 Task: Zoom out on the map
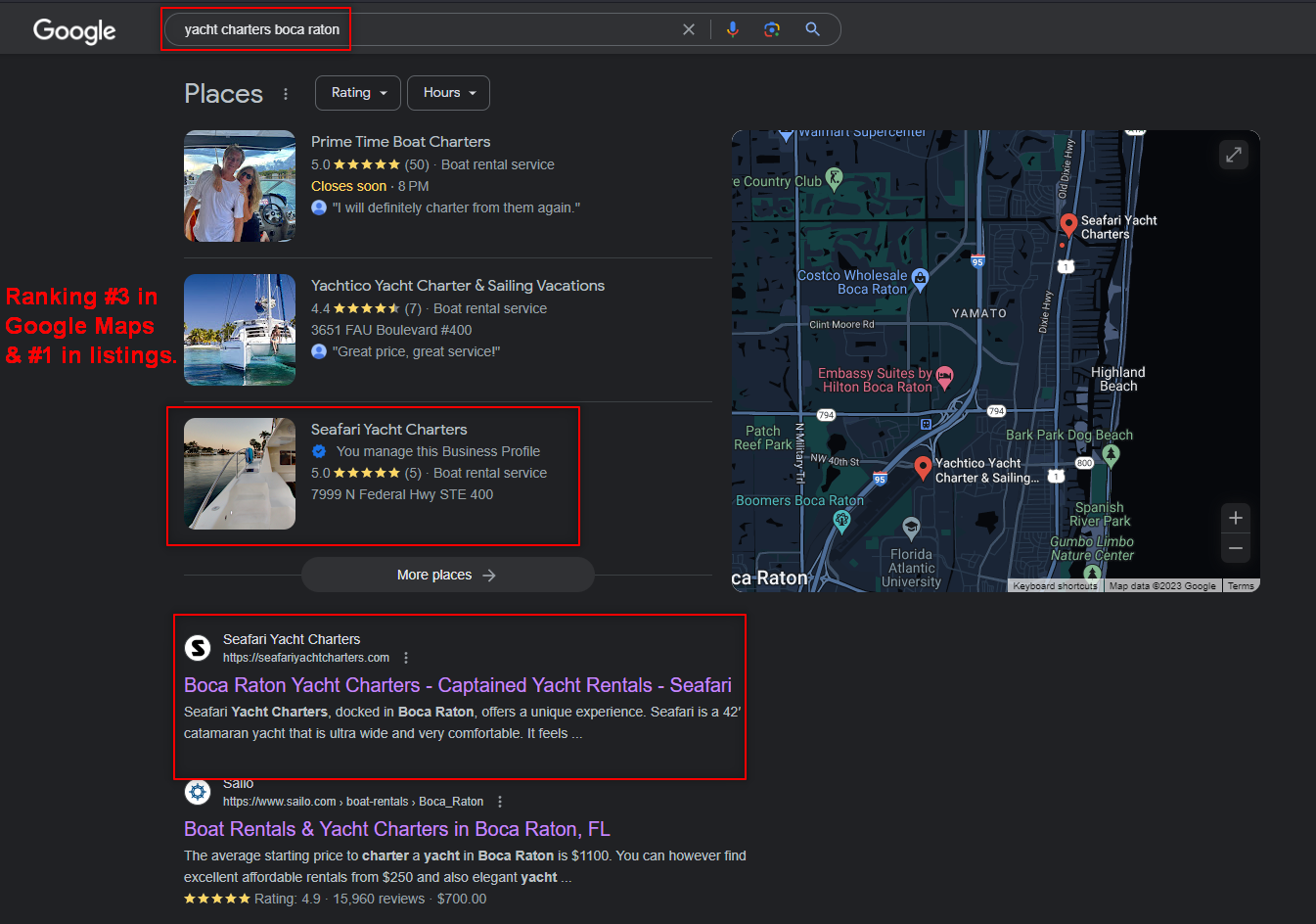point(1236,548)
